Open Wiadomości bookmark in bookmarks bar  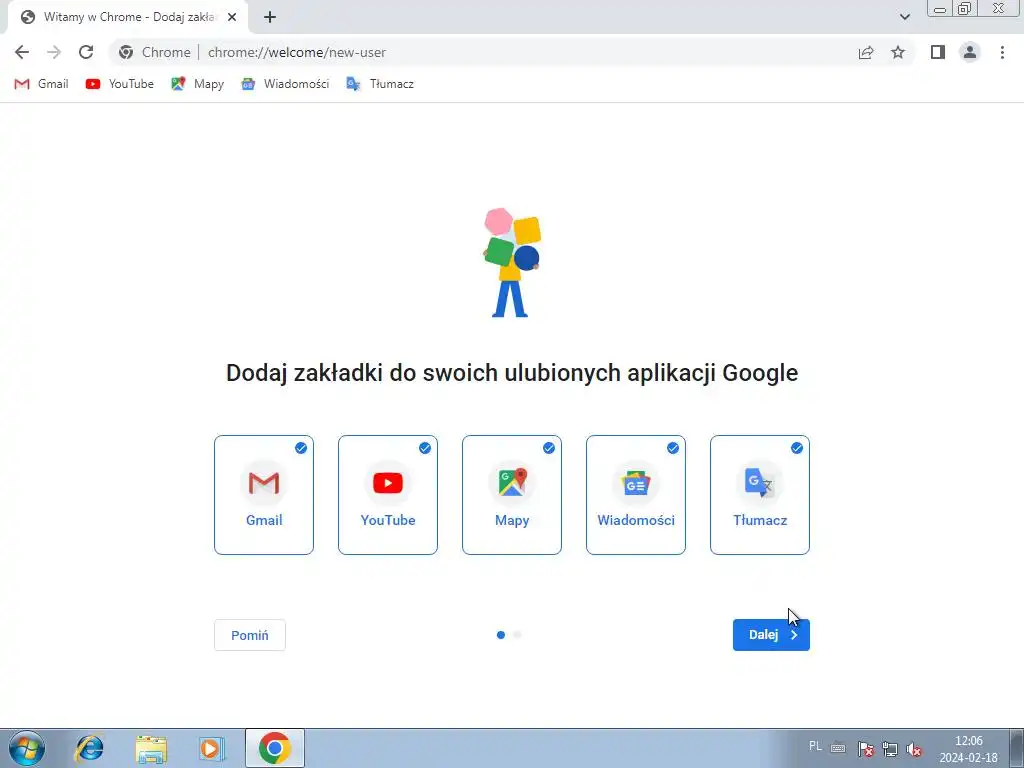pos(285,84)
